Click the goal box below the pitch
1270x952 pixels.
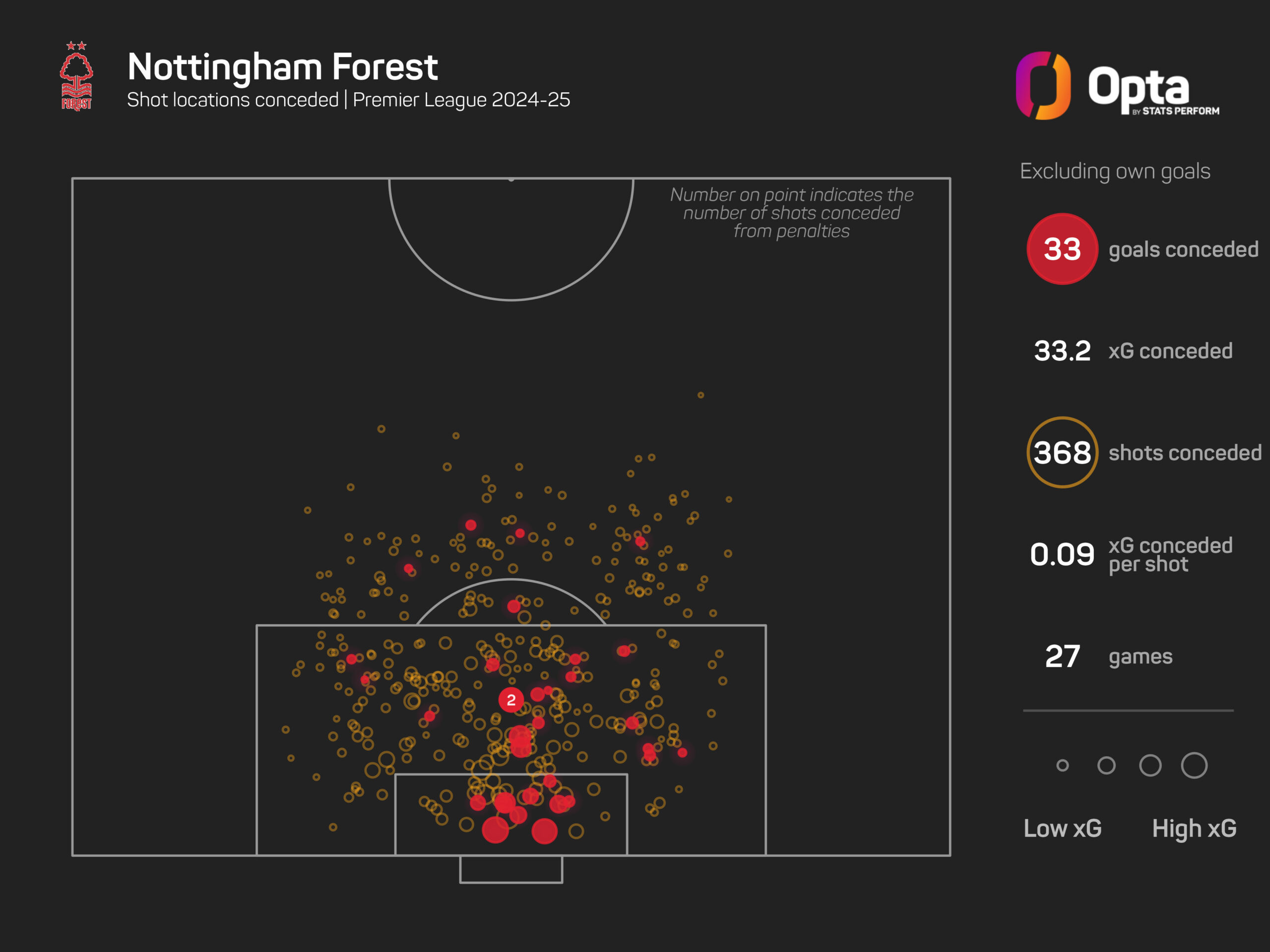(511, 869)
